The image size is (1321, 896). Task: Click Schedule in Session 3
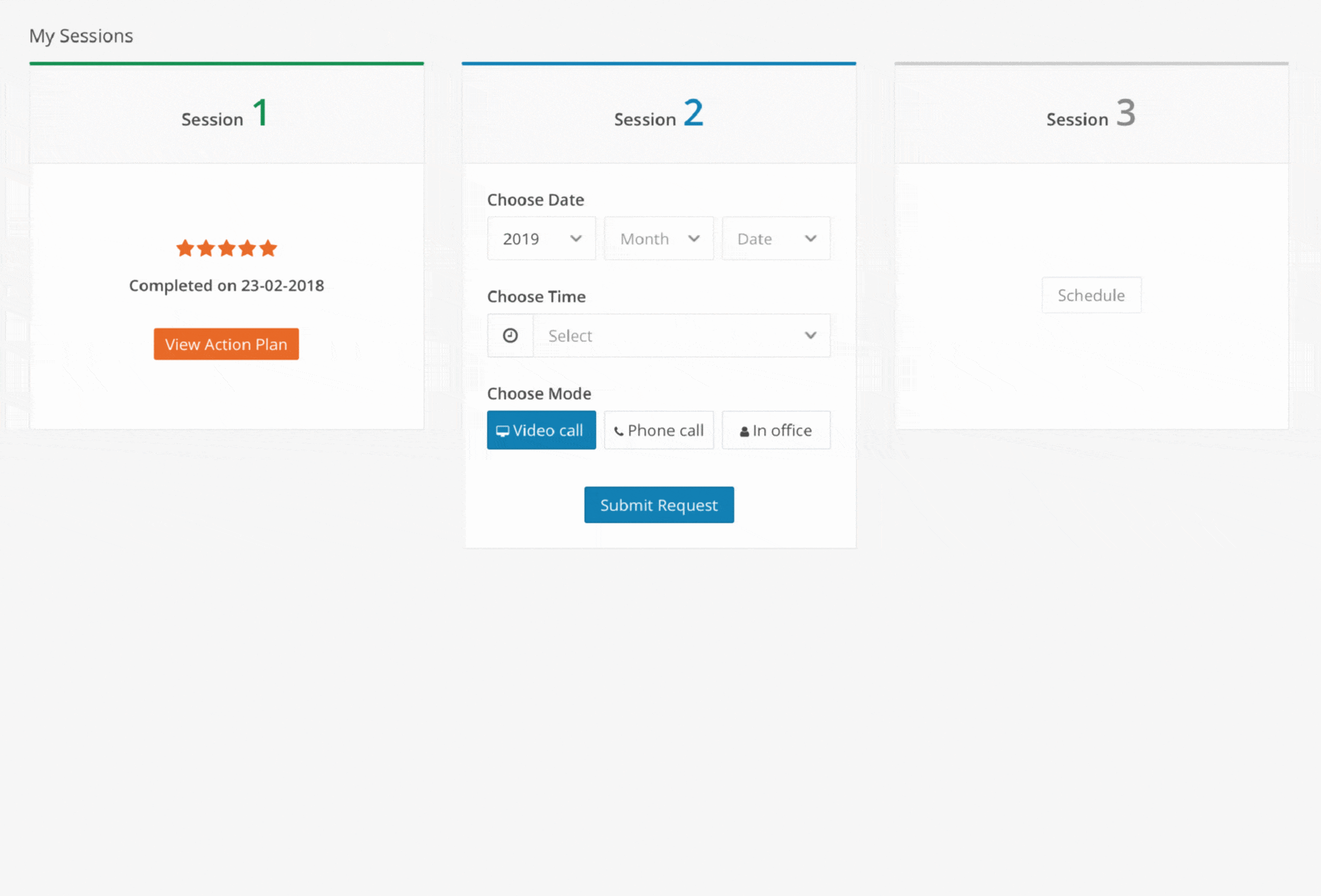click(1091, 295)
